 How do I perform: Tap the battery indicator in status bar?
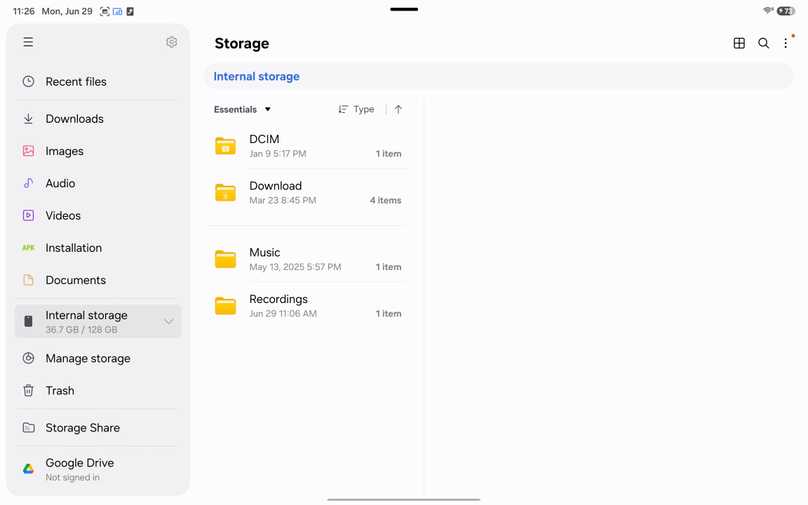[x=786, y=11]
